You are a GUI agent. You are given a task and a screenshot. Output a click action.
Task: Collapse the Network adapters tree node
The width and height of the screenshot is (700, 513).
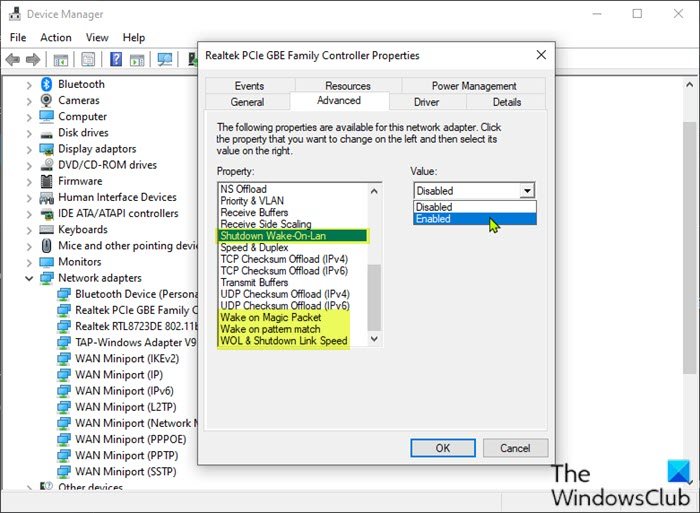(29, 278)
